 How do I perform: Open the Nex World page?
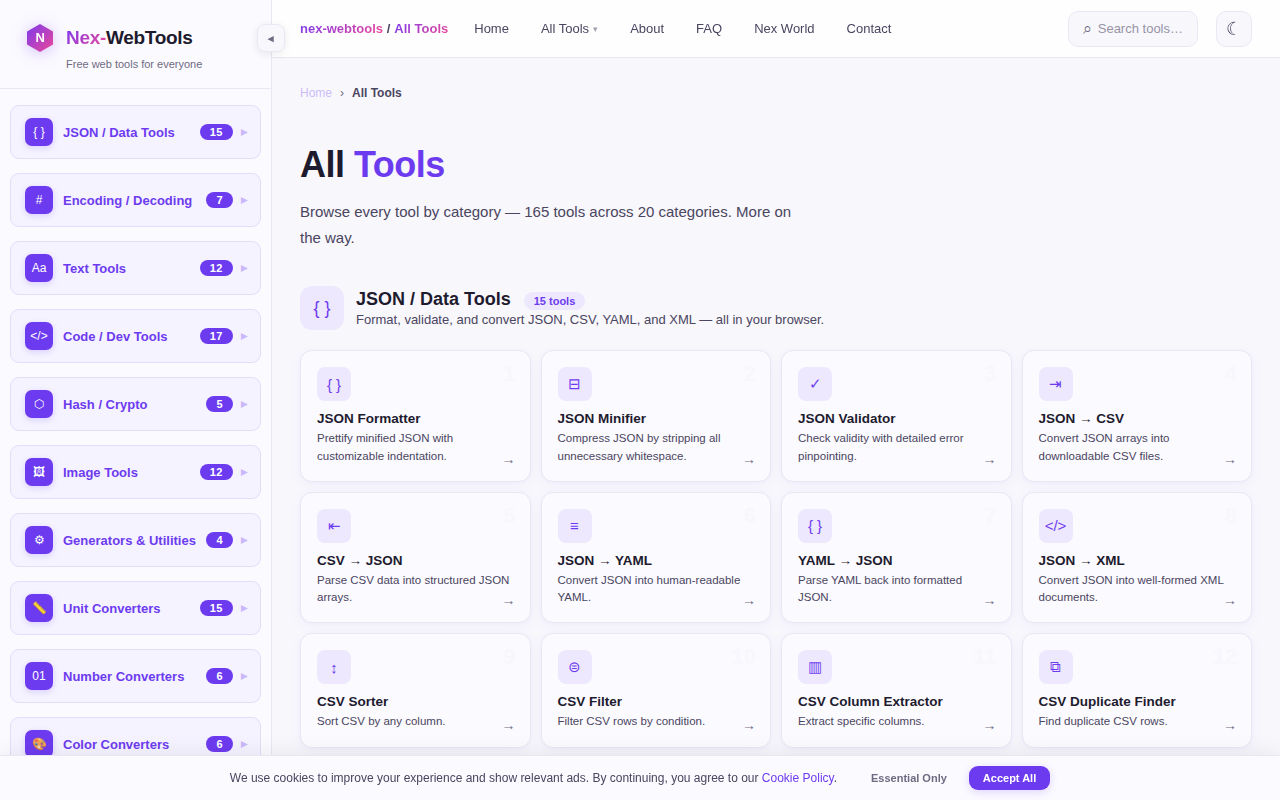tap(784, 29)
